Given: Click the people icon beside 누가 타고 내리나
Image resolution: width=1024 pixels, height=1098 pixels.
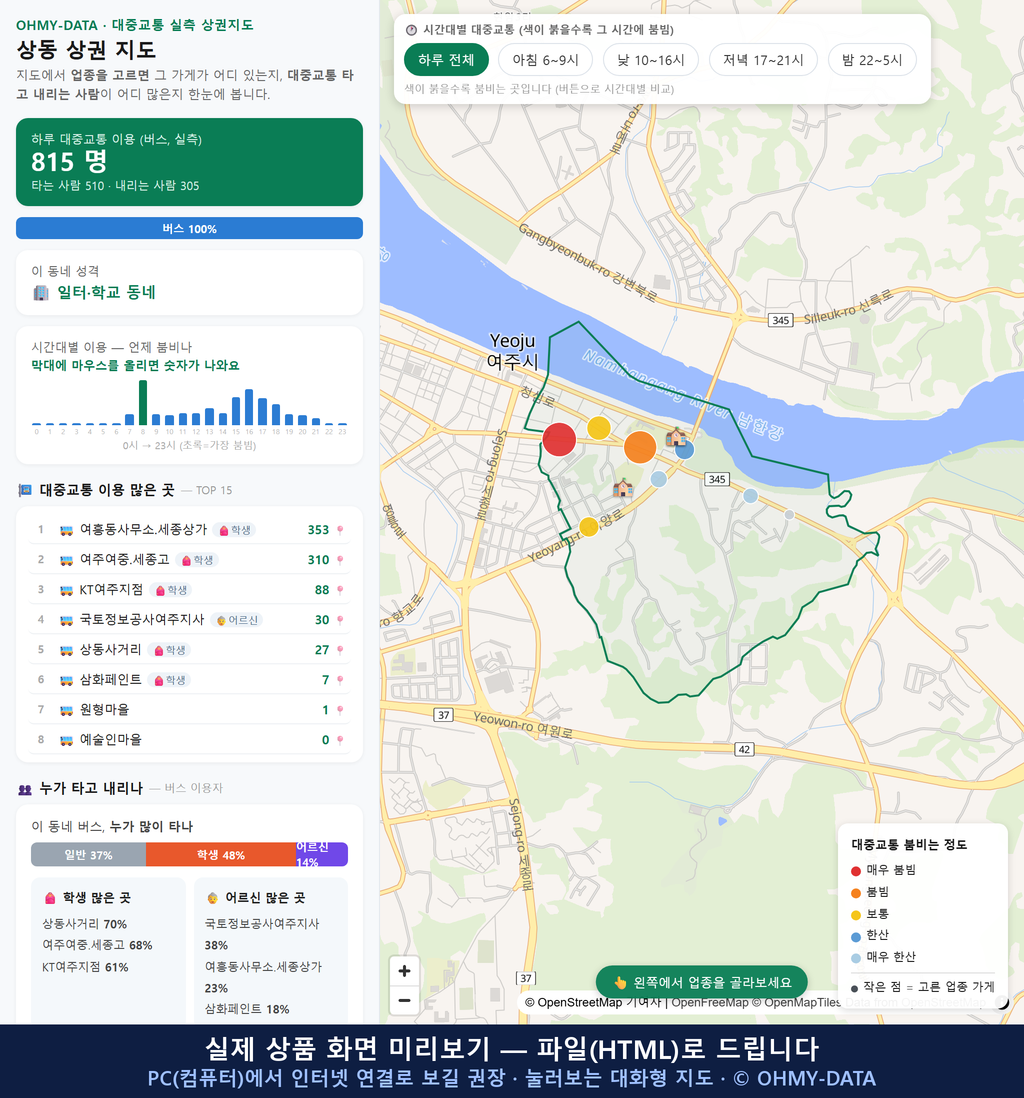Looking at the screenshot, I should (x=25, y=789).
